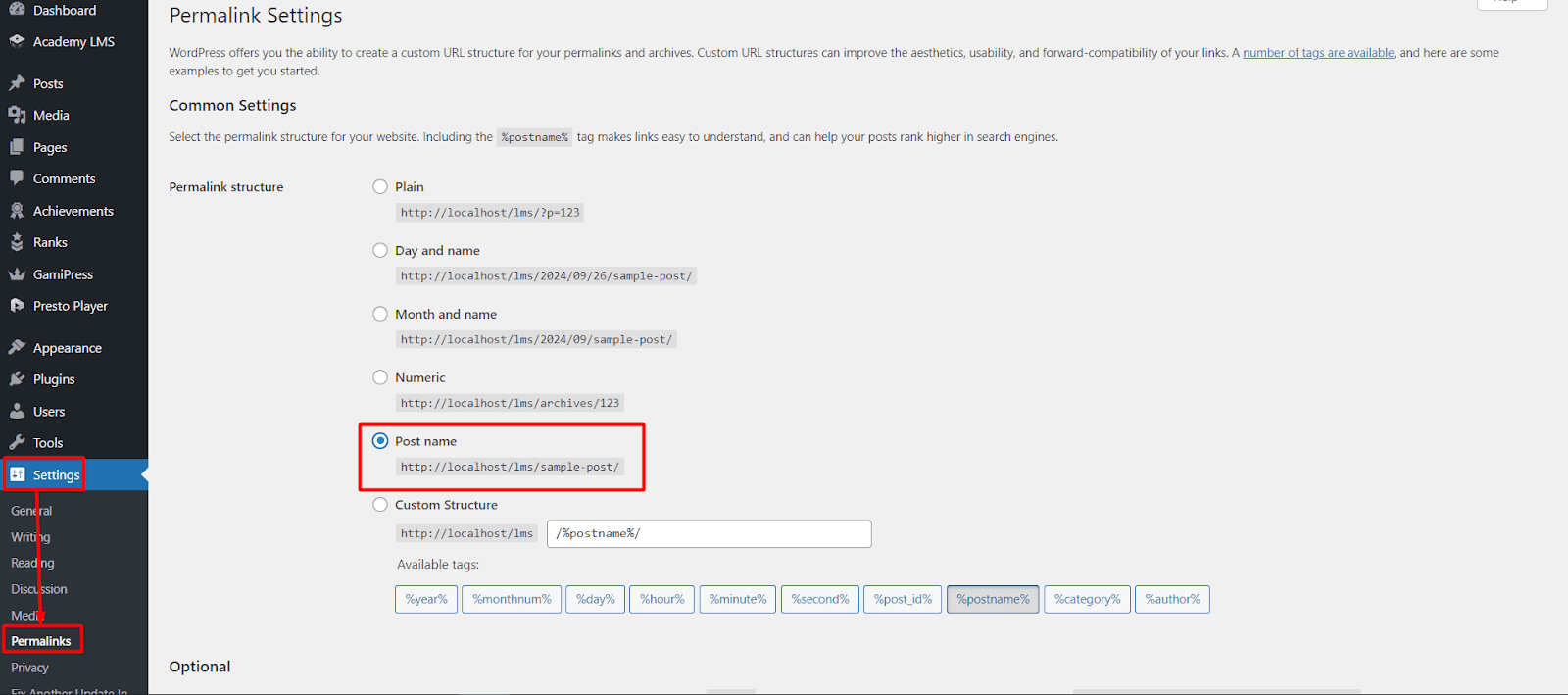
Task: Click the Presto Player icon
Action: point(17,306)
